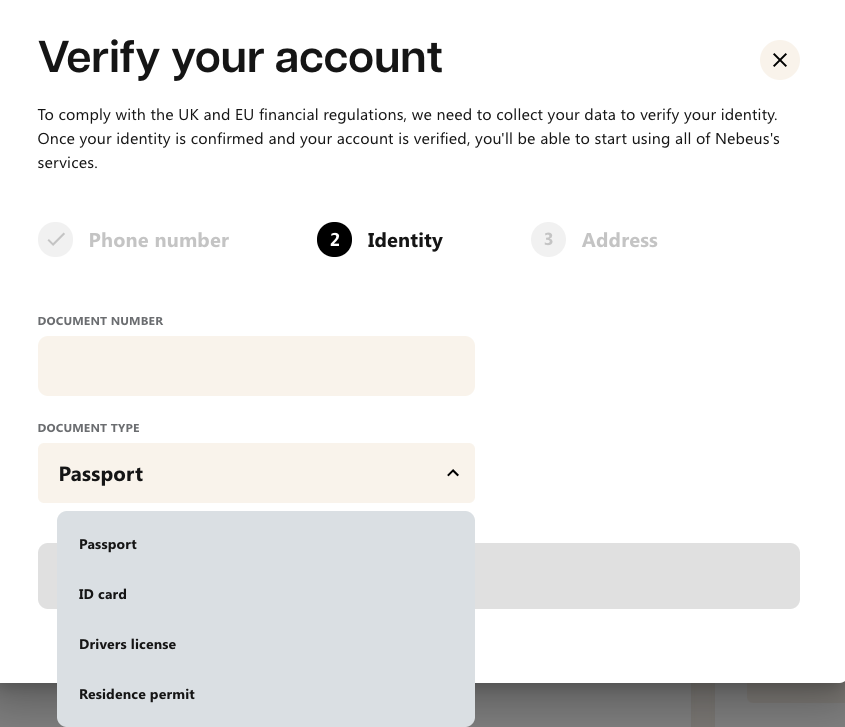Image resolution: width=845 pixels, height=727 pixels.
Task: Click the black step 2 circle icon
Action: coord(334,239)
